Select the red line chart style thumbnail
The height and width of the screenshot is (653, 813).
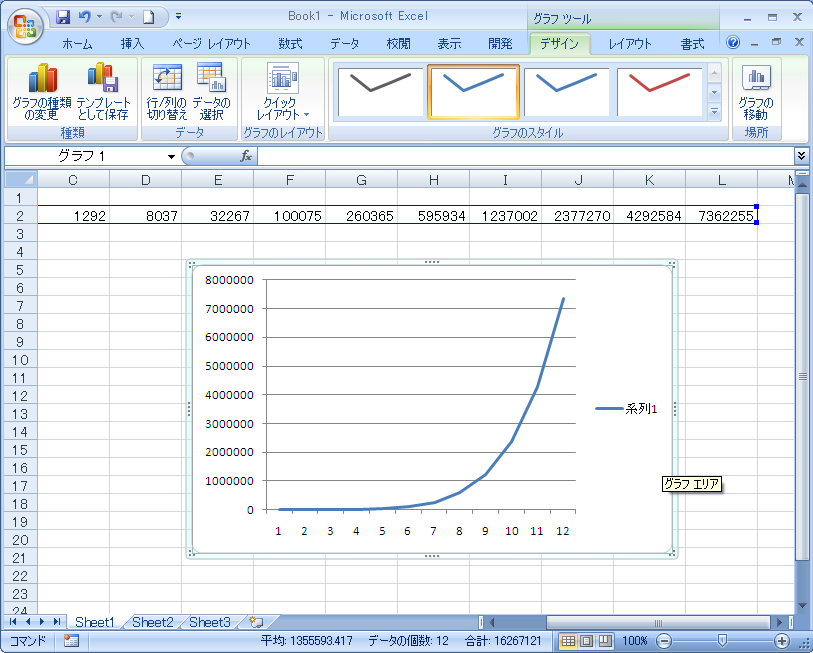(659, 91)
